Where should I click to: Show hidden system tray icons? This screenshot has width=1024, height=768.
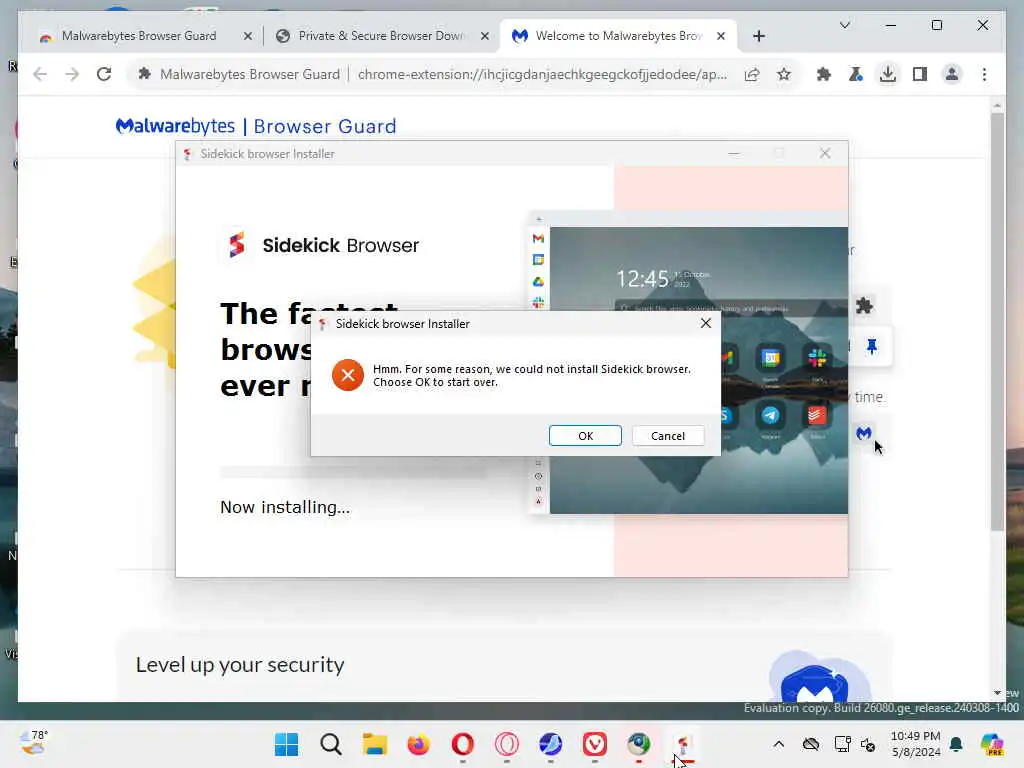pos(778,744)
